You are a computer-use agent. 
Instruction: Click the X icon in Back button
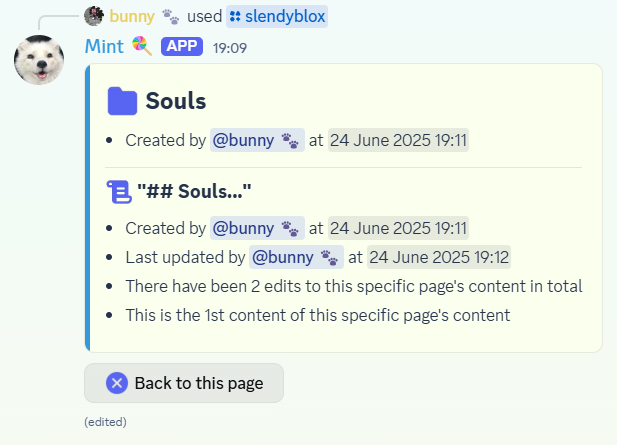tap(117, 383)
